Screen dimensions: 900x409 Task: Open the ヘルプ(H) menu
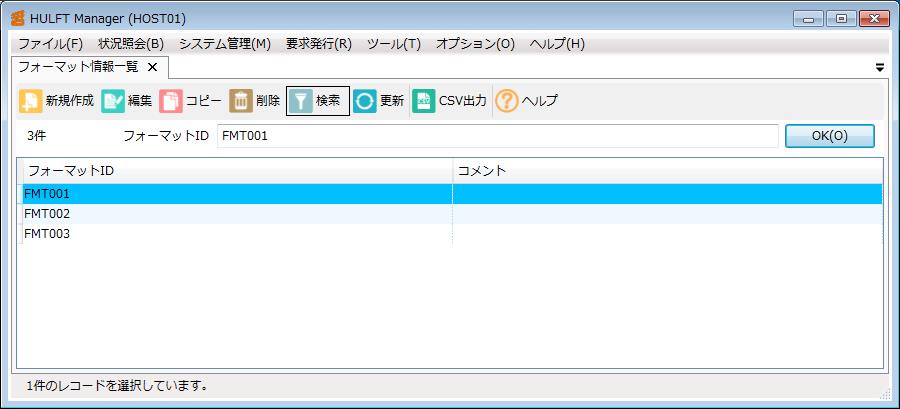pyautogui.click(x=557, y=44)
